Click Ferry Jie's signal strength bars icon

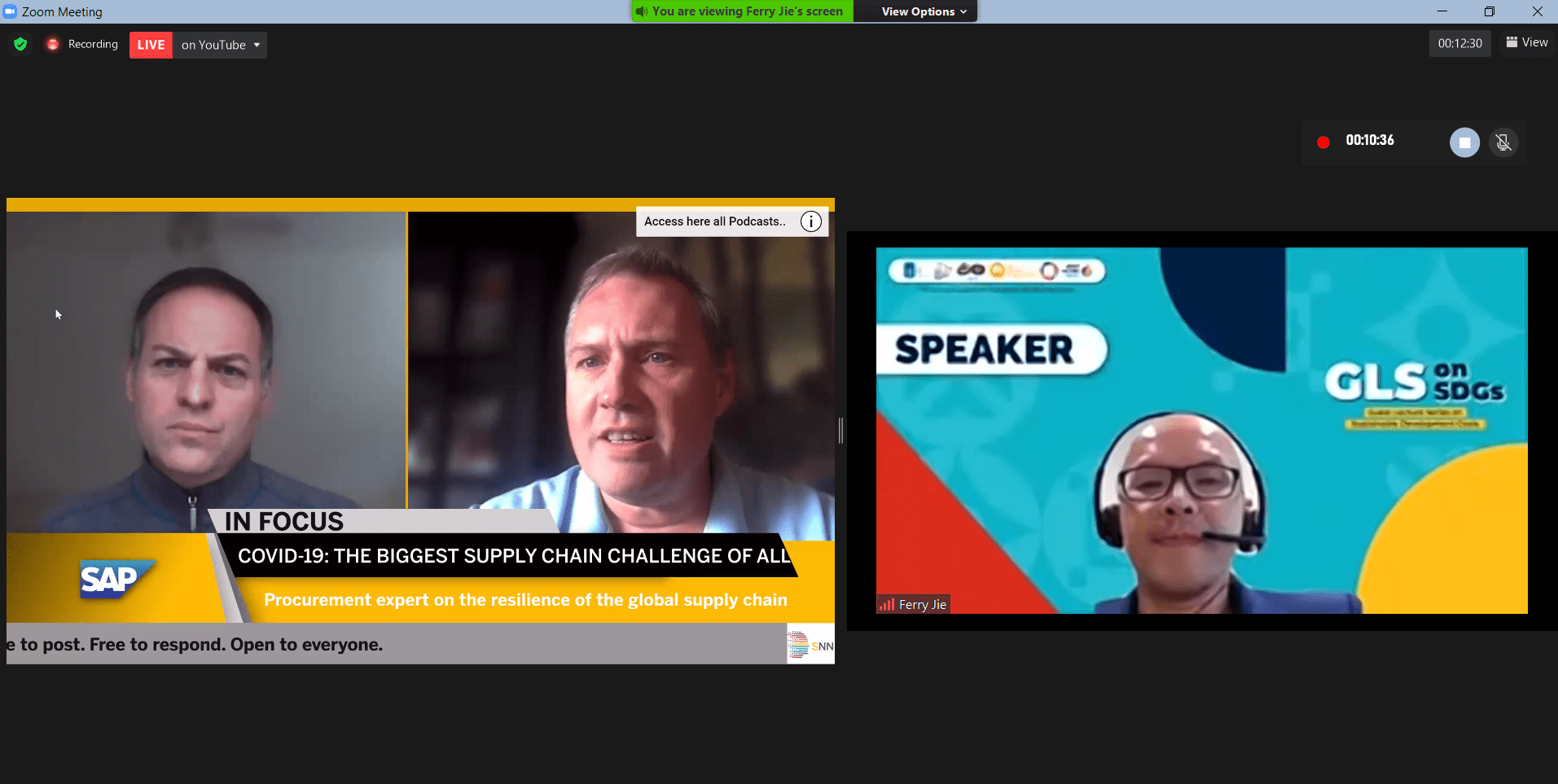point(886,605)
